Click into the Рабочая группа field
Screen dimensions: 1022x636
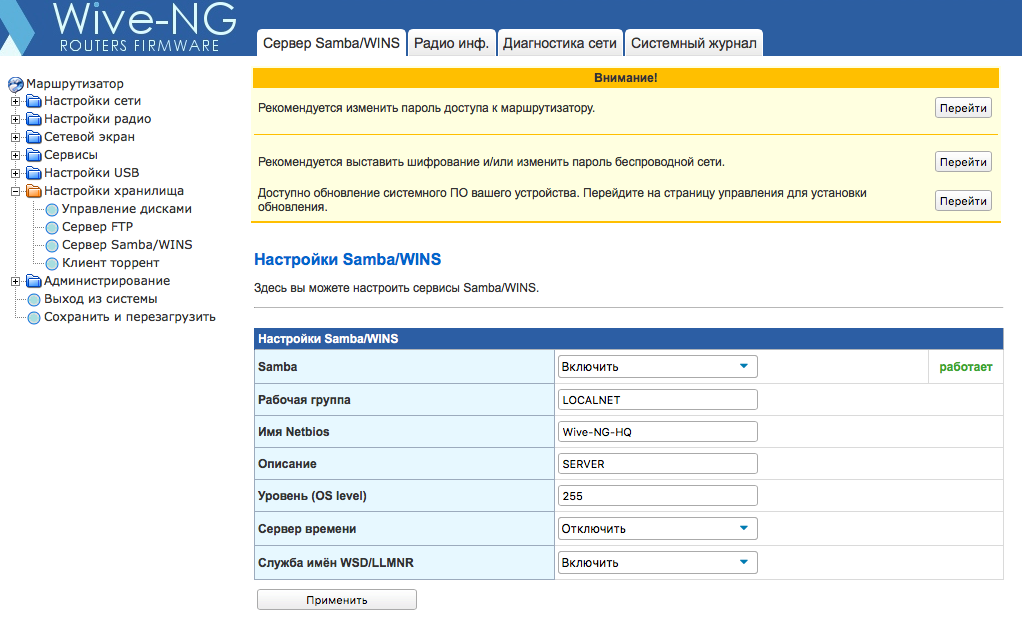coord(658,399)
